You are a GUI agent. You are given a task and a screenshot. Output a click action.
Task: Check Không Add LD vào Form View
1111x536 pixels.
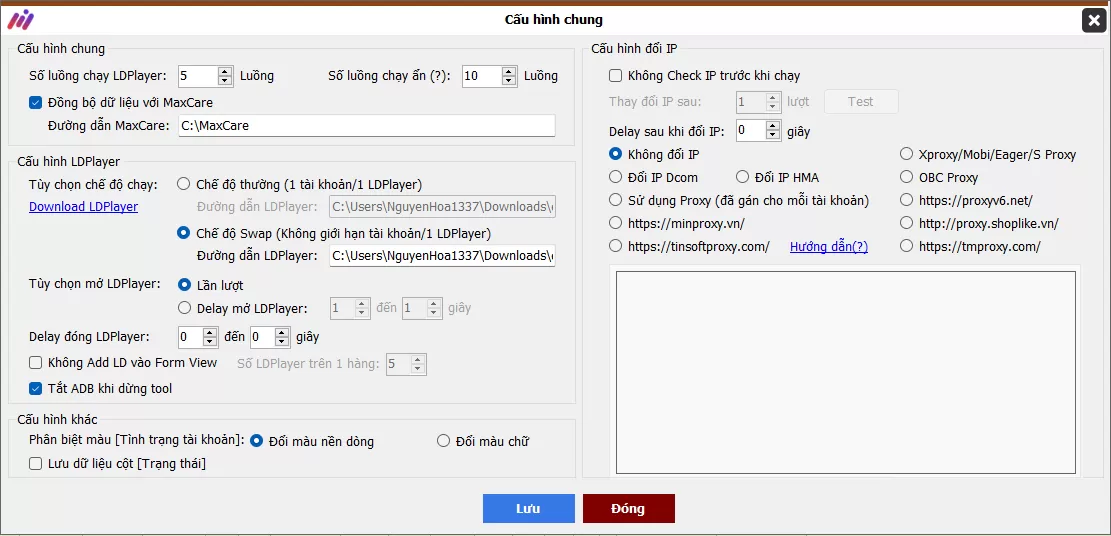[x=36, y=364]
